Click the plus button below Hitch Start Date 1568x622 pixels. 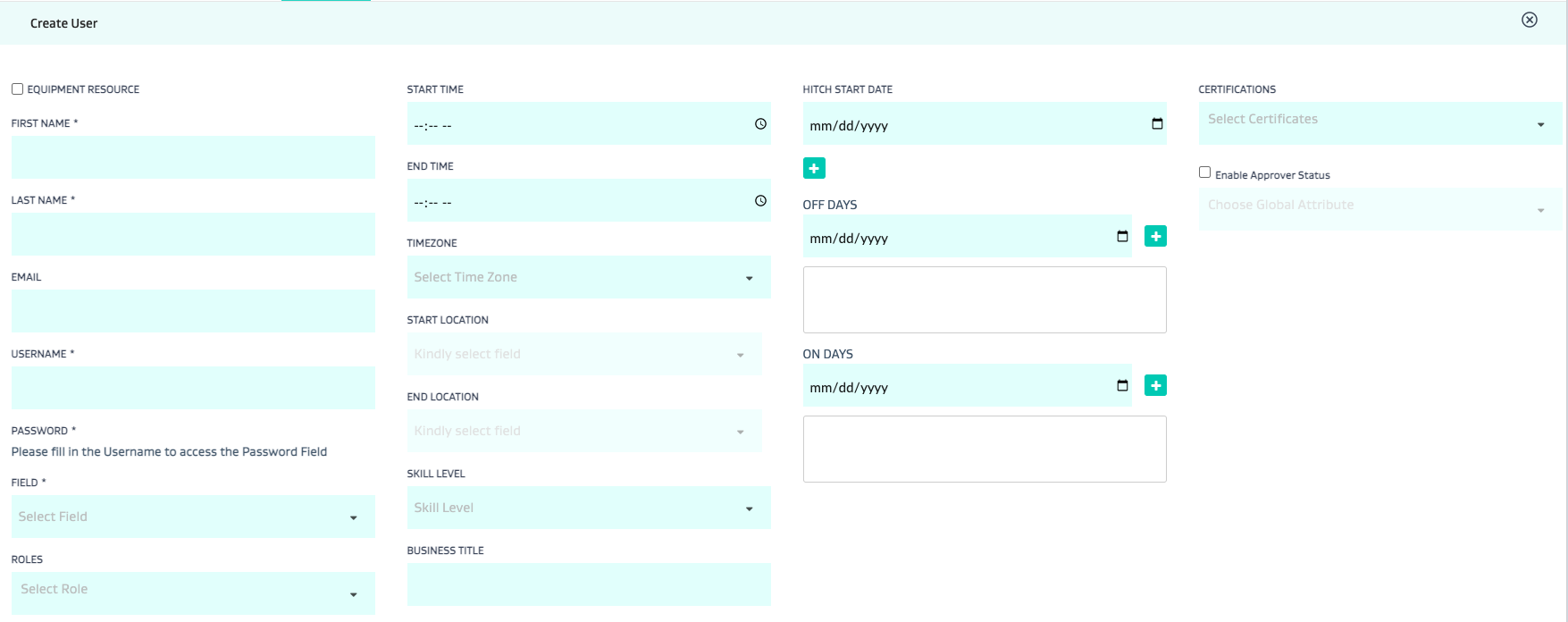(814, 168)
